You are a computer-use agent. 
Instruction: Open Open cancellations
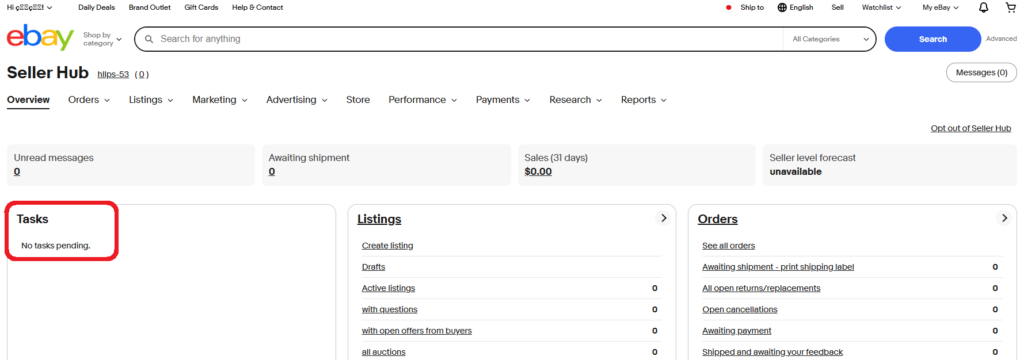click(740, 310)
